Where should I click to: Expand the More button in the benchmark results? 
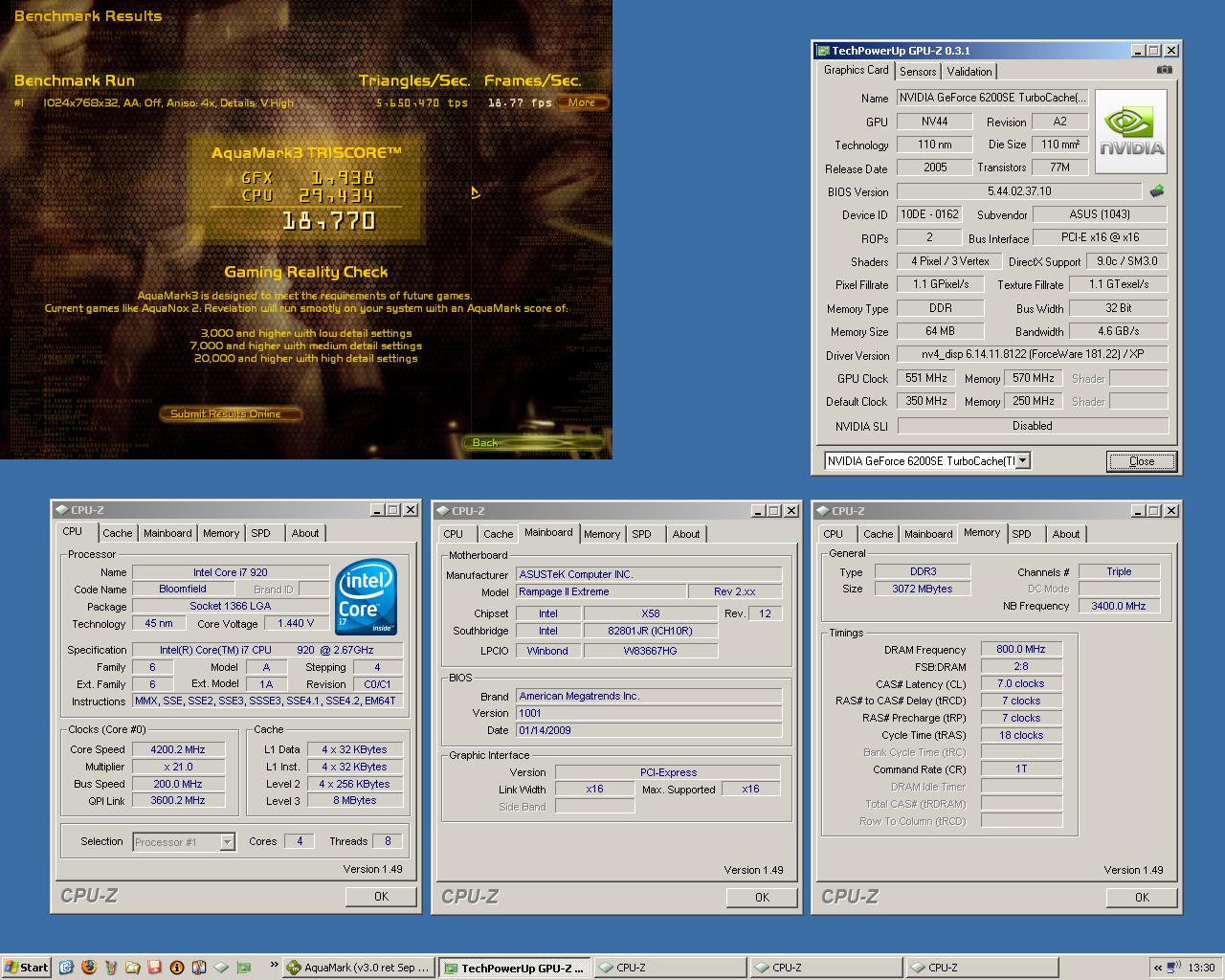[x=582, y=102]
